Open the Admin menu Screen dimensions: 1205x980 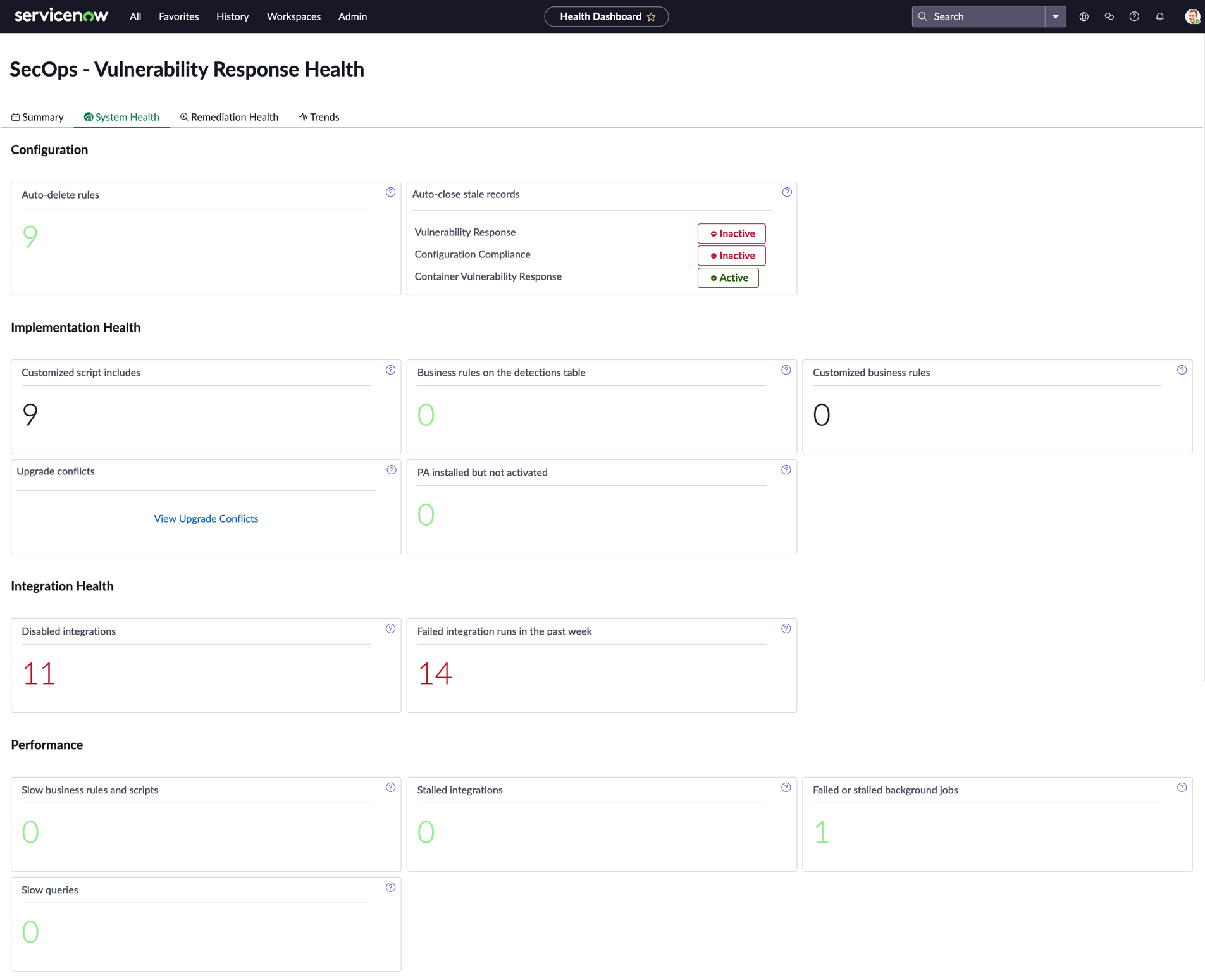pos(352,16)
